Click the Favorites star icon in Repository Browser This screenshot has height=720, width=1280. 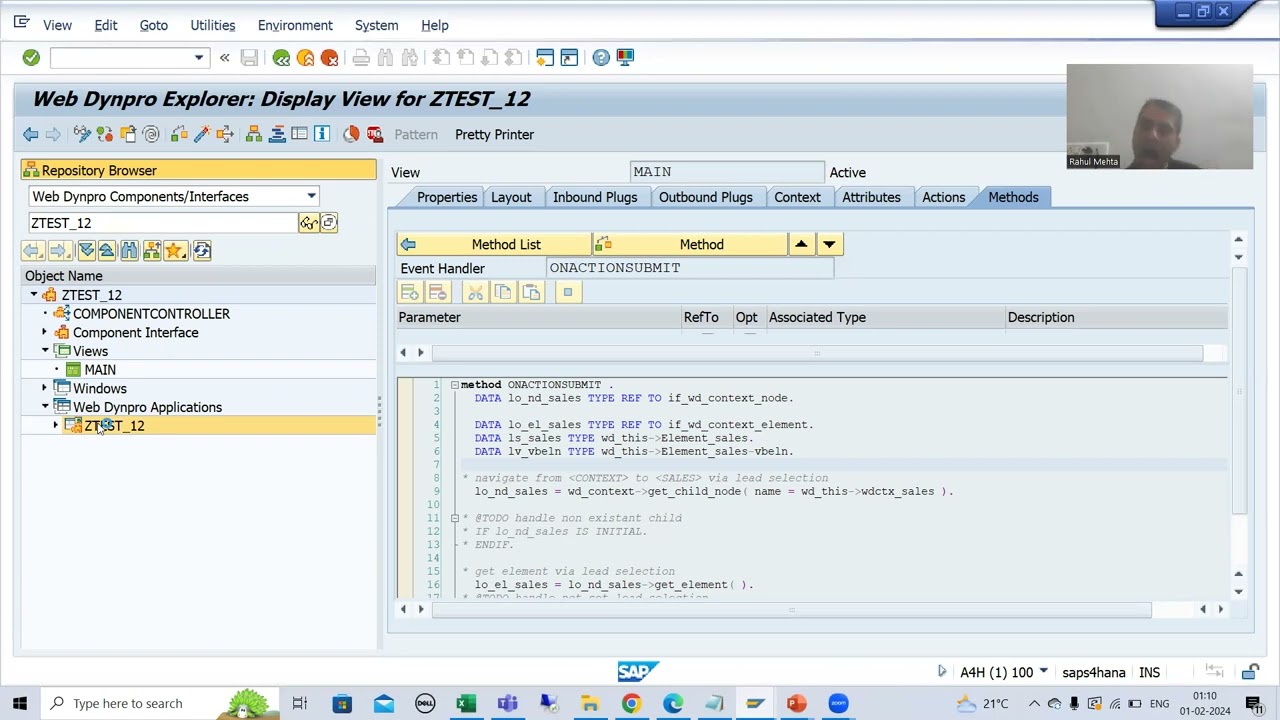pos(174,251)
